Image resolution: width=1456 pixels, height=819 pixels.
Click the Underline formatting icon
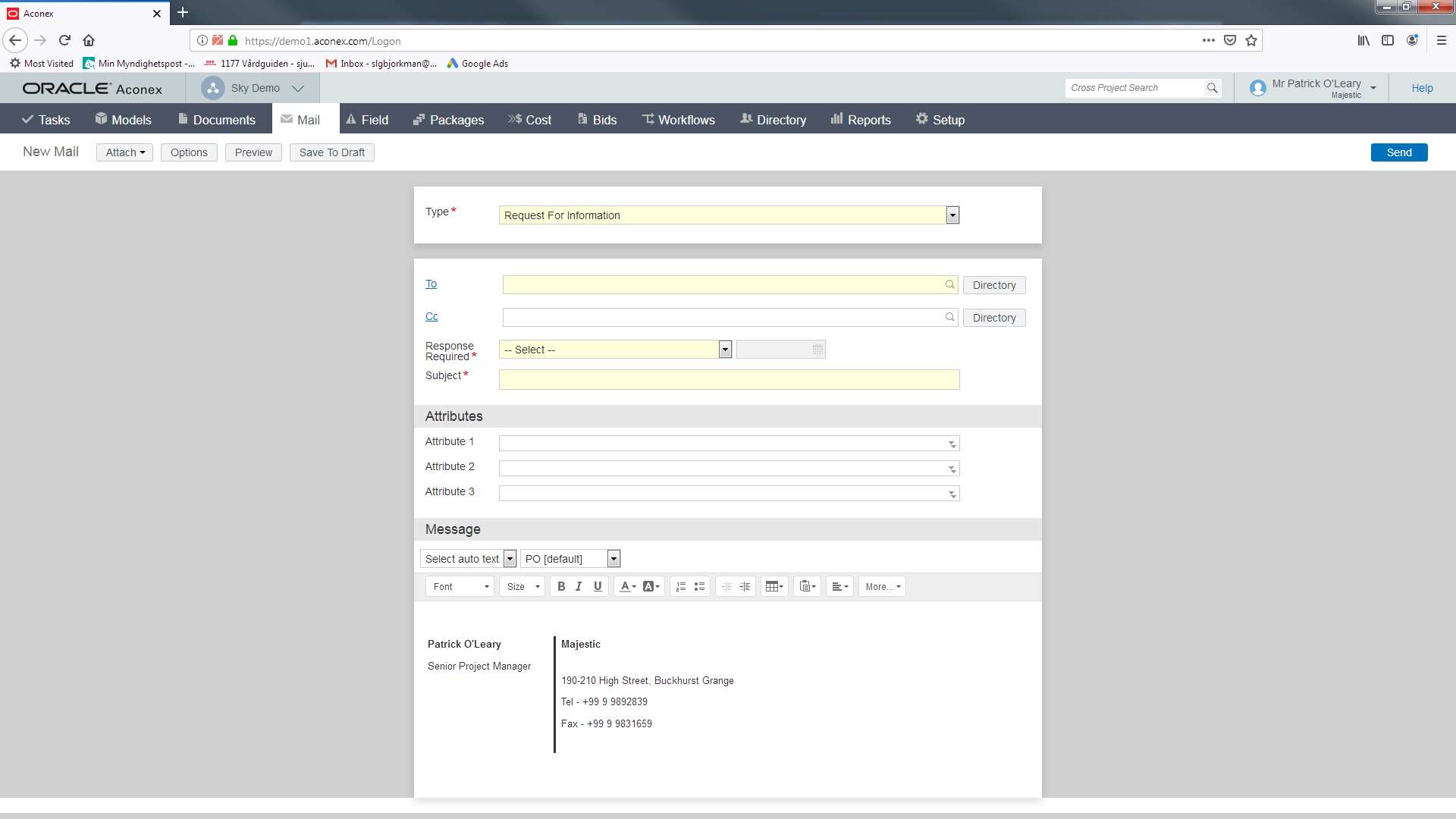tap(597, 586)
